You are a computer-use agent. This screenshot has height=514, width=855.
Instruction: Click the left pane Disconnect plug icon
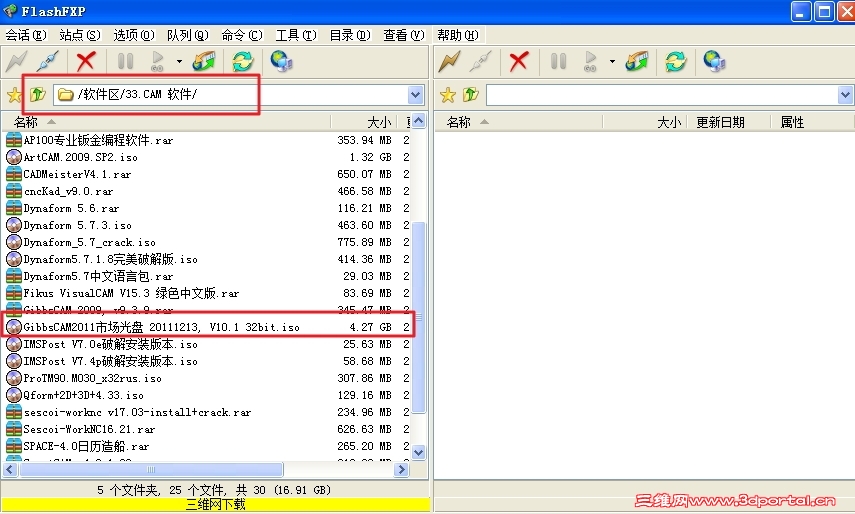click(48, 61)
